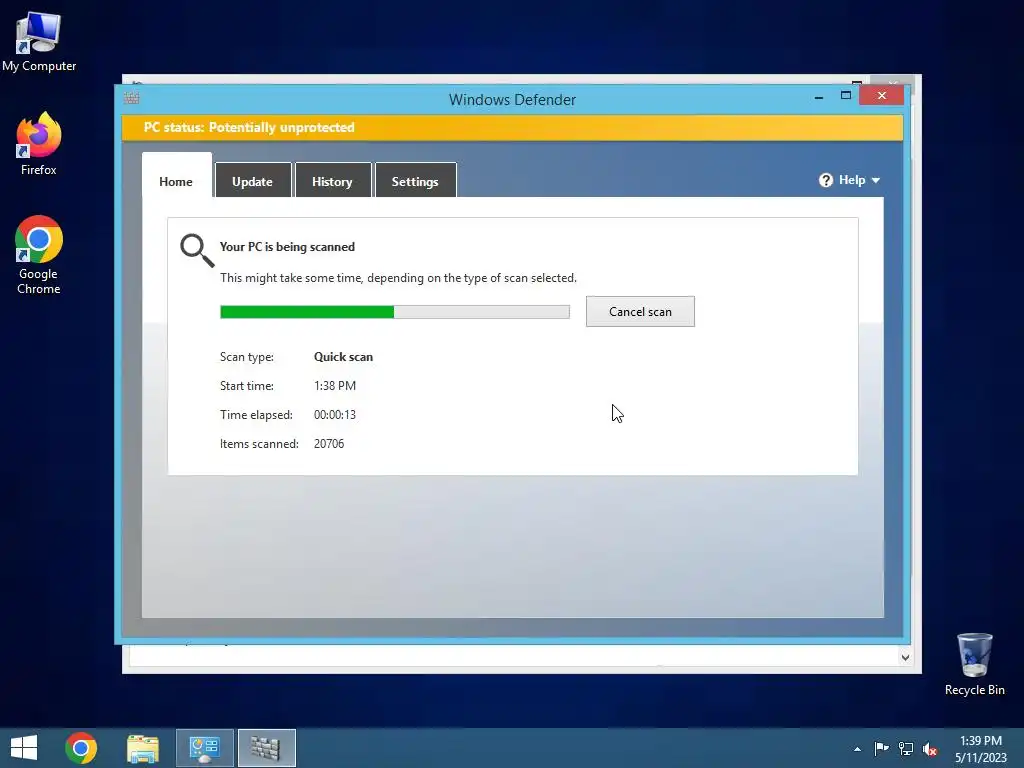Click the items scanned count 20706

tap(329, 443)
